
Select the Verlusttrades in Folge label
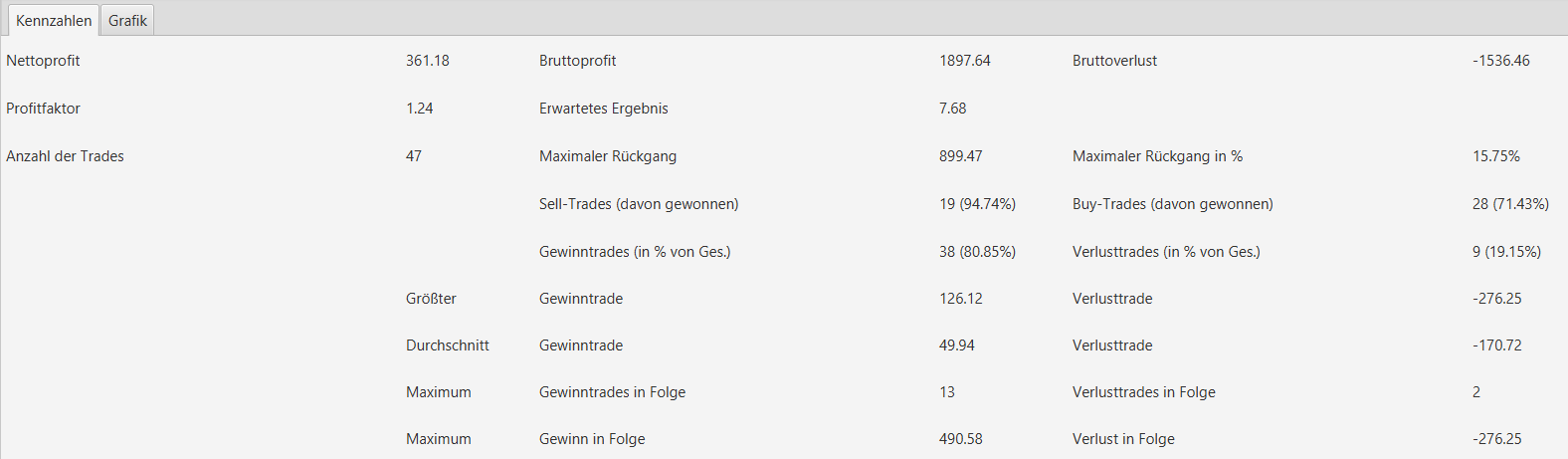click(1144, 392)
